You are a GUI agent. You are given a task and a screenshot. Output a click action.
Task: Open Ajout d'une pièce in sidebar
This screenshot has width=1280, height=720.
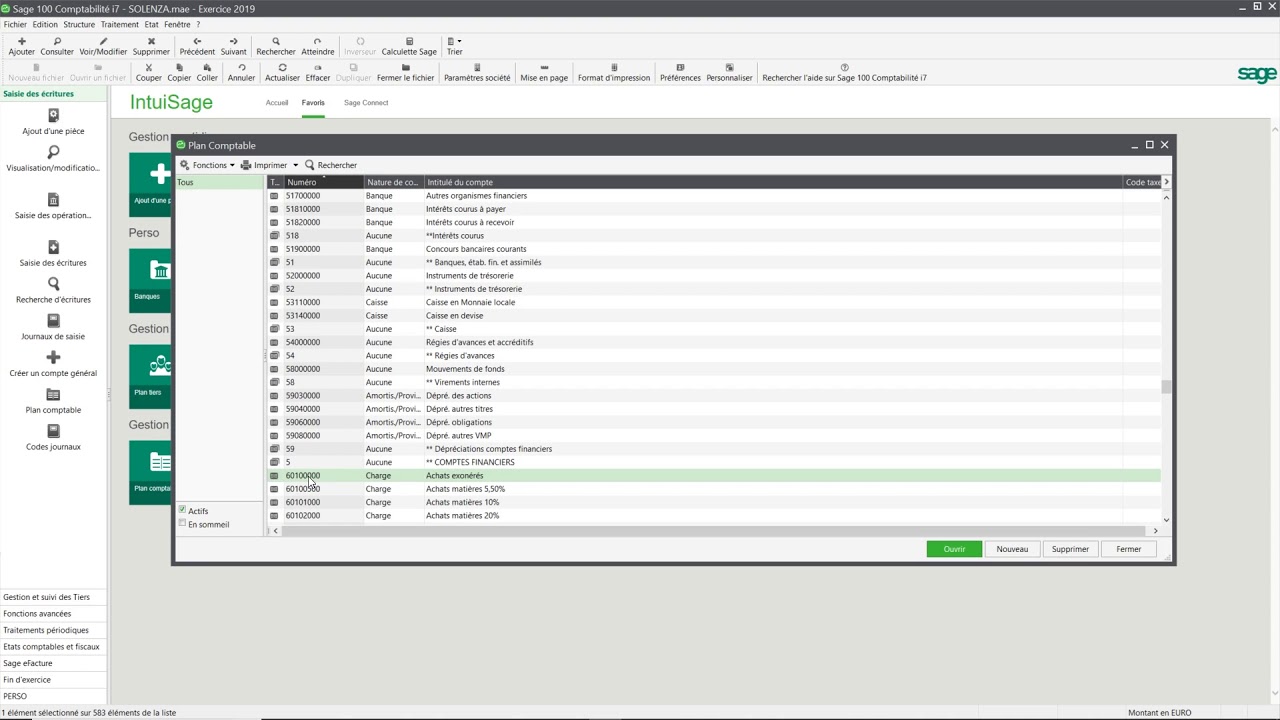click(x=53, y=122)
